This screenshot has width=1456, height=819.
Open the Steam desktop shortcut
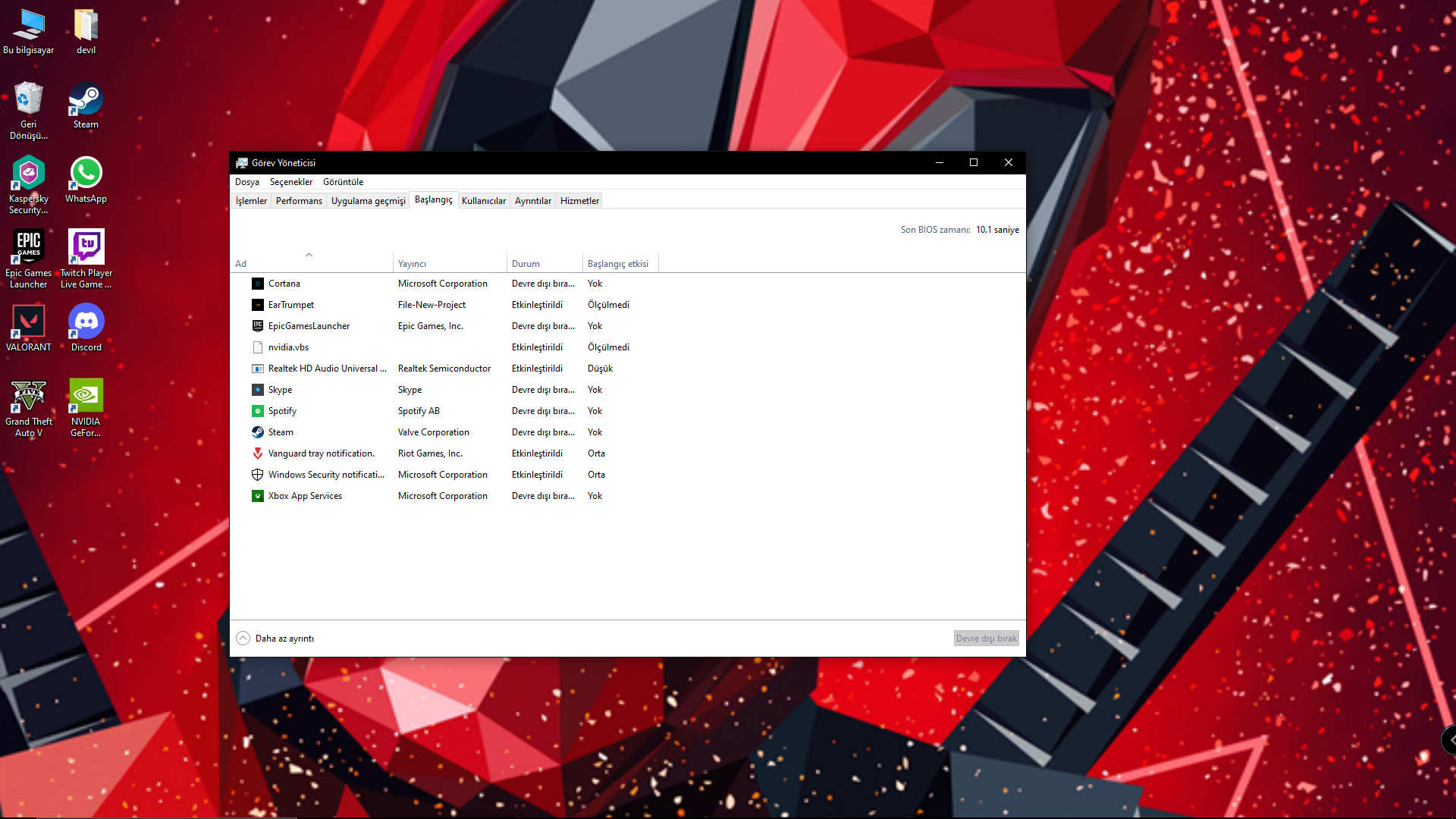coord(86,100)
